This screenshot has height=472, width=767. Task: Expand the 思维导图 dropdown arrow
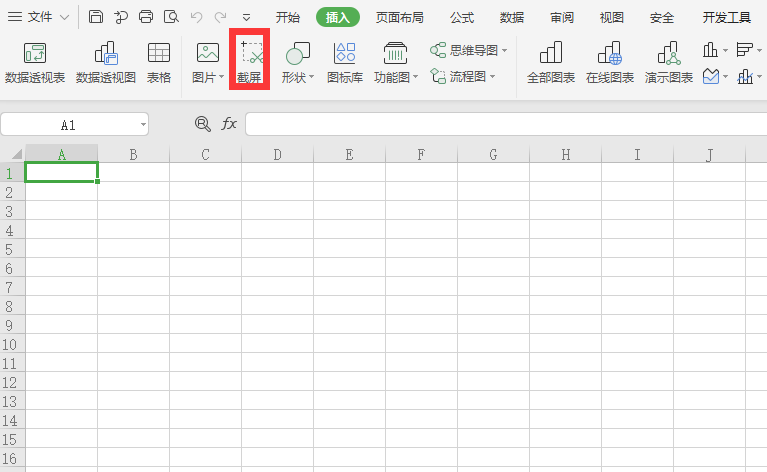click(504, 50)
